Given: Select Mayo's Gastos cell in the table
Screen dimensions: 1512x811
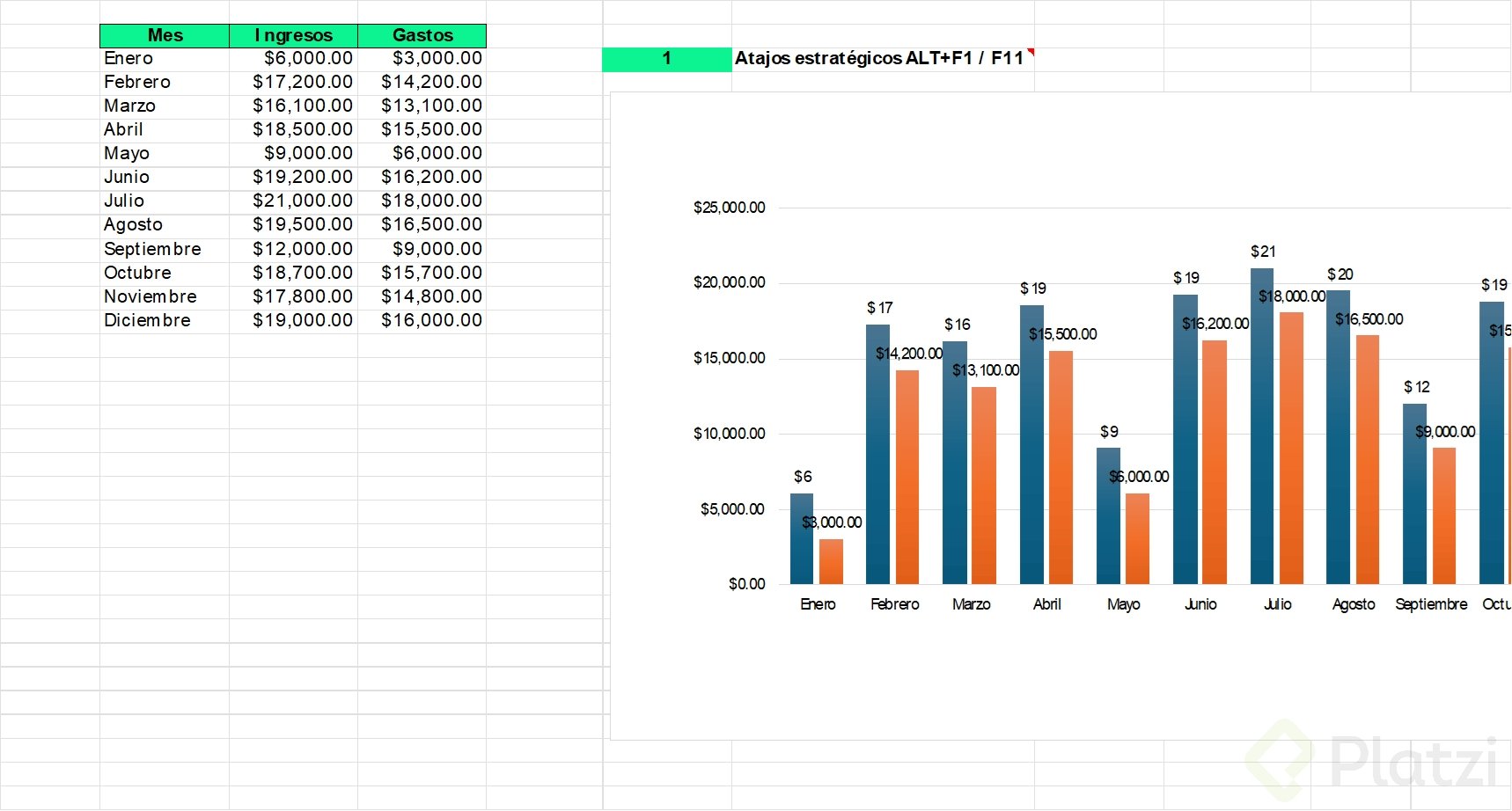Looking at the screenshot, I should click(422, 154).
